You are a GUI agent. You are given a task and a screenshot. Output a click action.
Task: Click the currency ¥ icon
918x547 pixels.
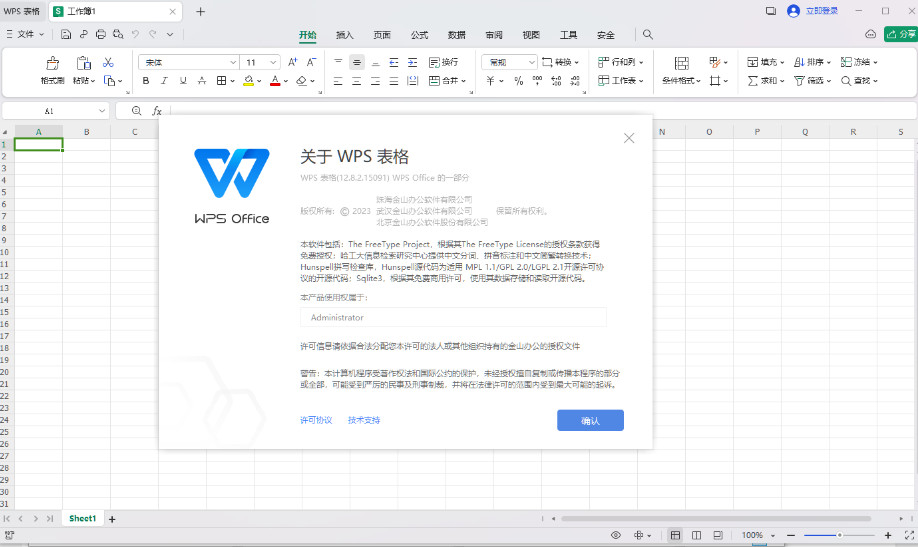(491, 81)
